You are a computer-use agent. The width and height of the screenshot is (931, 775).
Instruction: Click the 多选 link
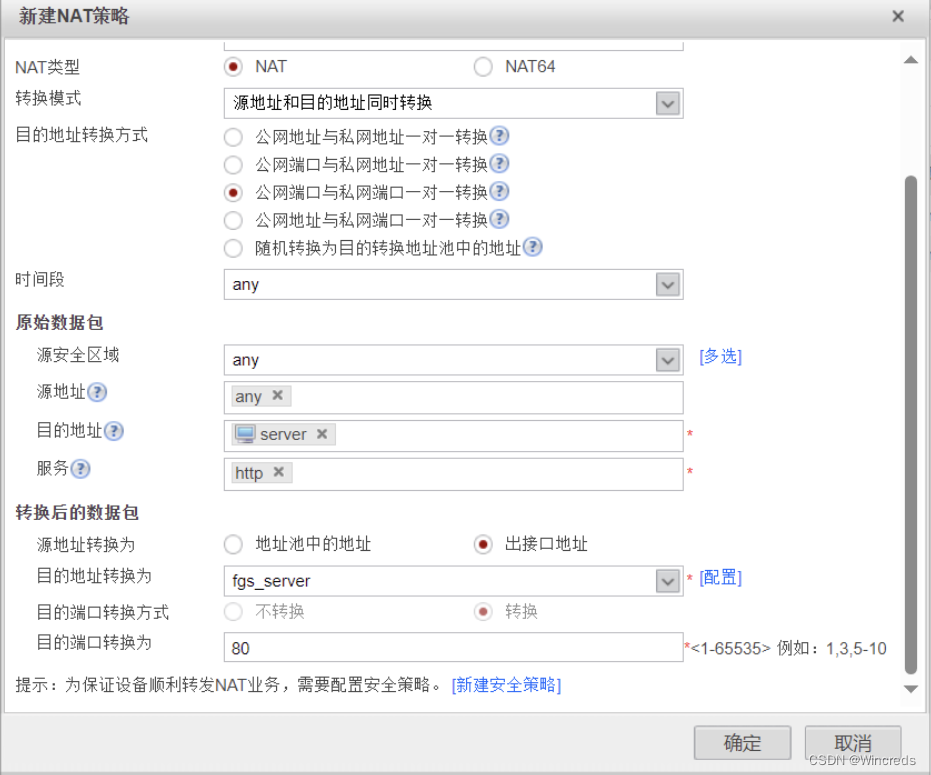pos(720,356)
